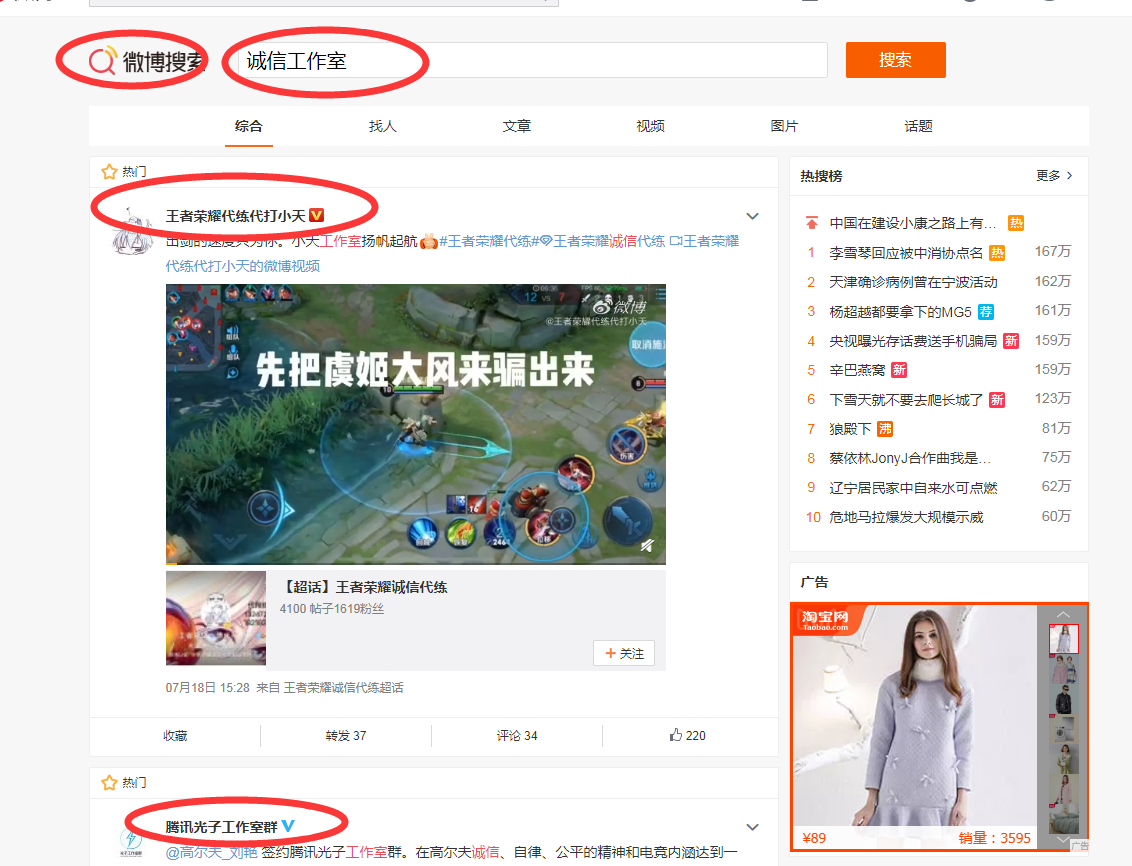Open hot search 蔡依林JonyJ合作曲我是…
Image resolution: width=1132 pixels, height=866 pixels.
(x=910, y=458)
